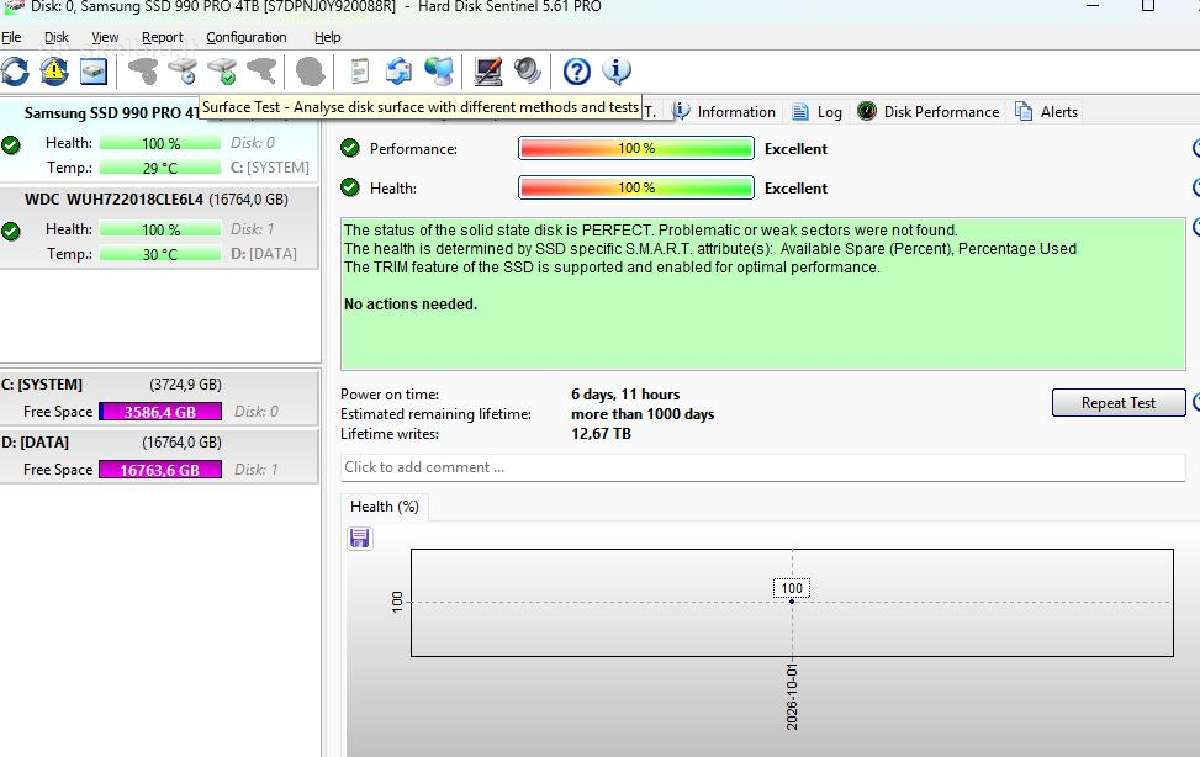Open the Disk menu
1200x757 pixels.
pyautogui.click(x=57, y=37)
